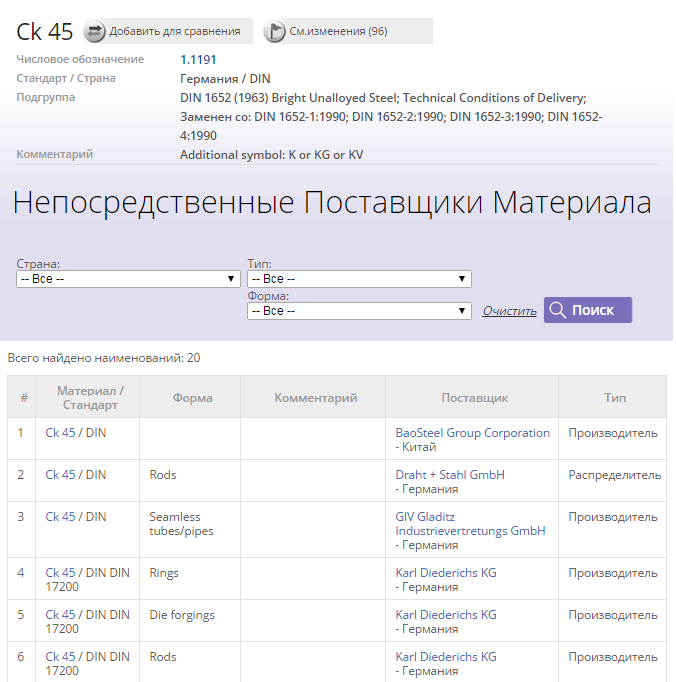Click the Комментарий column header

[x=313, y=398]
